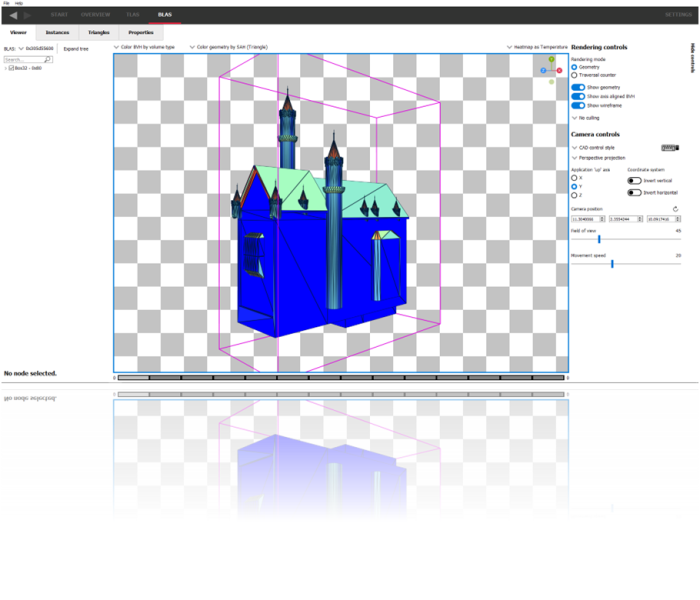Image resolution: width=700 pixels, height=600 pixels.
Task: Click the red X axis gizmo handle
Action: tap(560, 71)
